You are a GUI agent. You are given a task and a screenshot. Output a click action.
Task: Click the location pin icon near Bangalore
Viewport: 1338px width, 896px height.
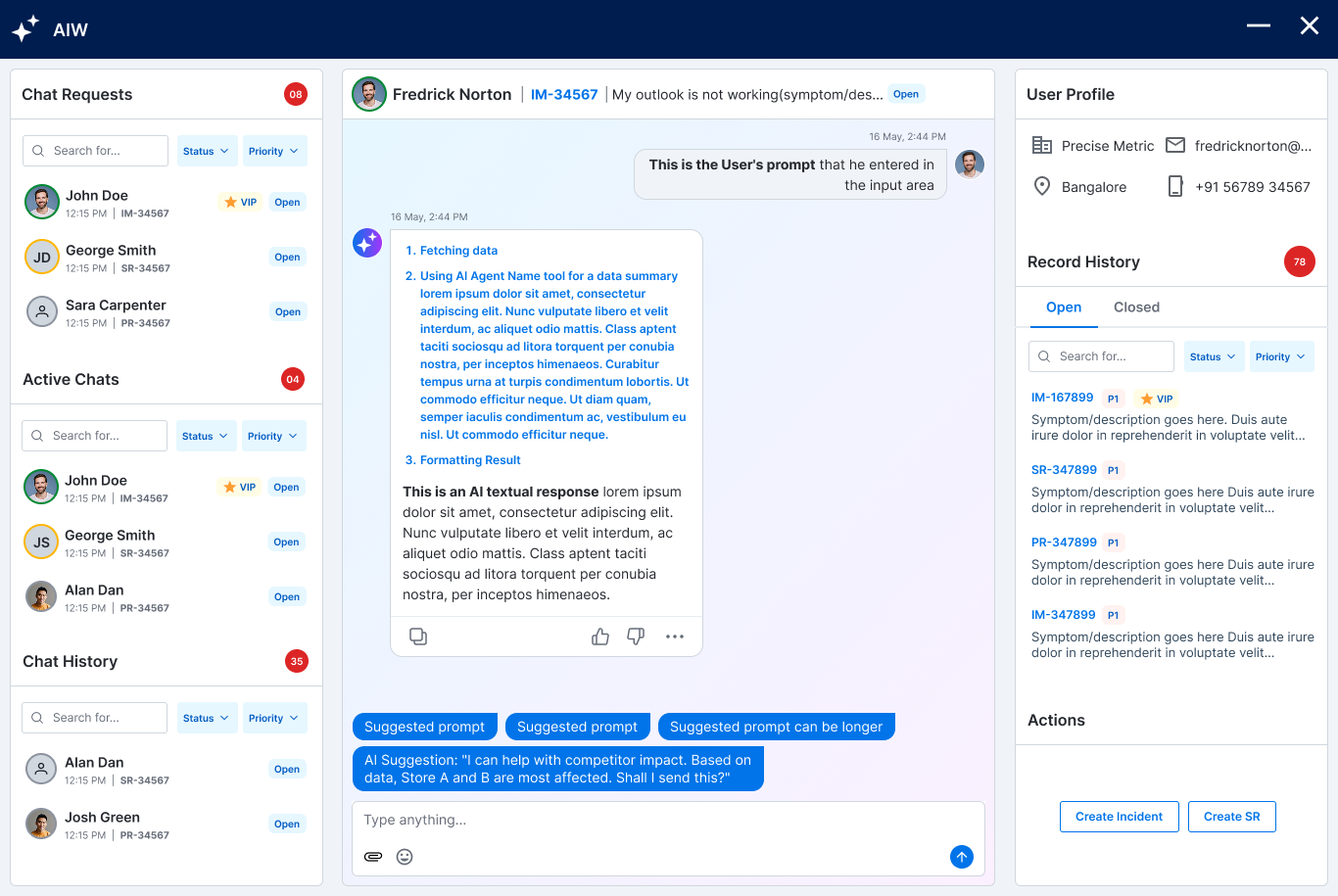(x=1042, y=186)
